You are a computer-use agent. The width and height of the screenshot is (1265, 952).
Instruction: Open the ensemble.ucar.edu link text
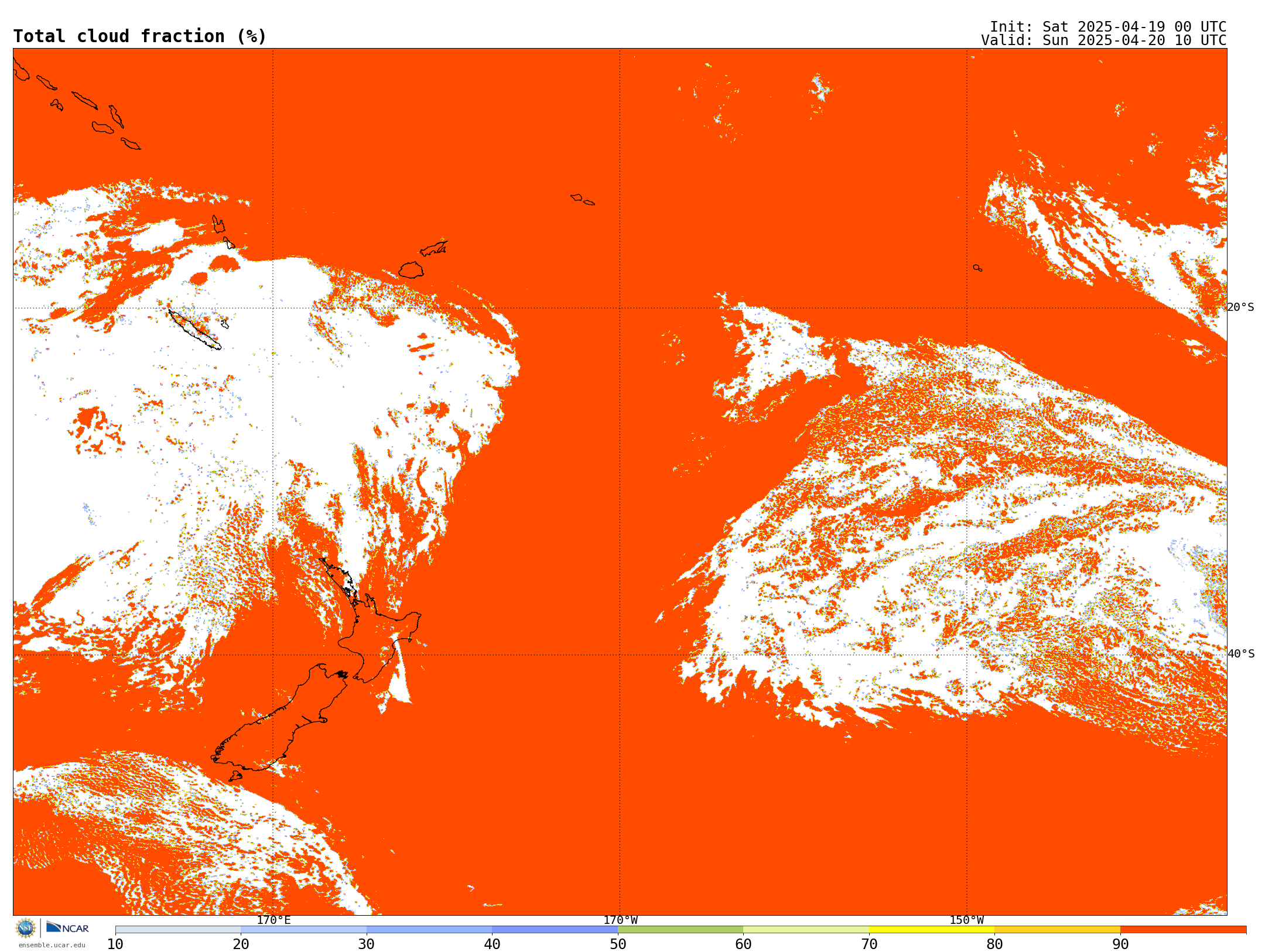[52, 945]
